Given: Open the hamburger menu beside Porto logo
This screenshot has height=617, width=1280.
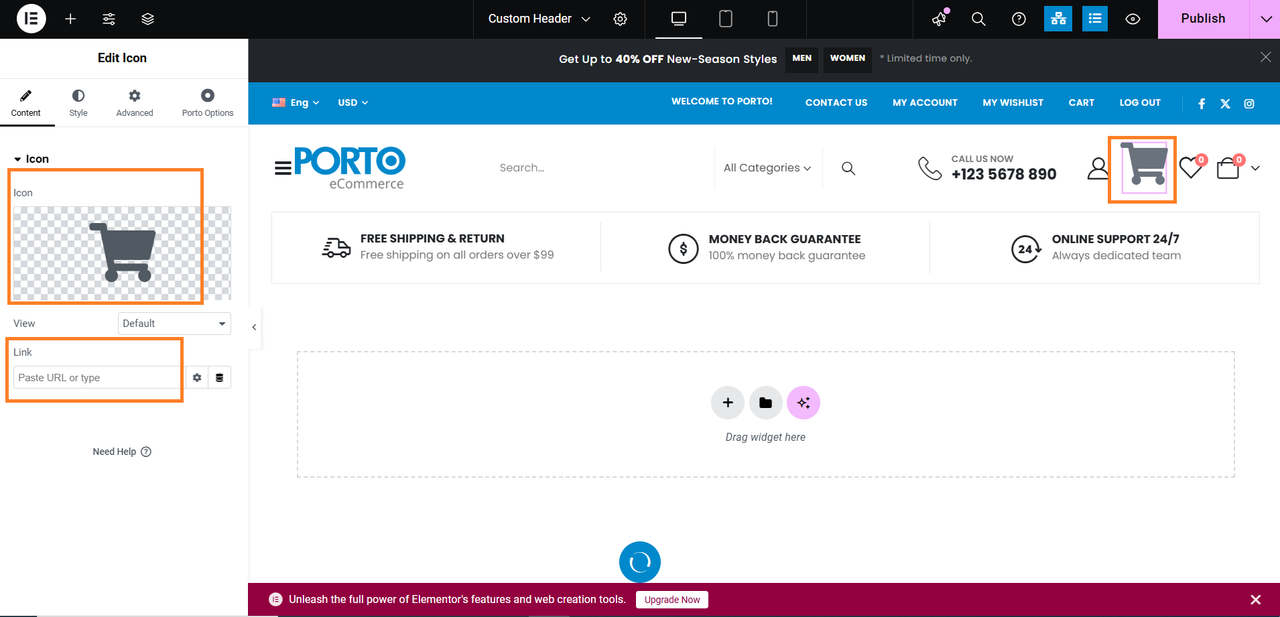Looking at the screenshot, I should point(283,168).
